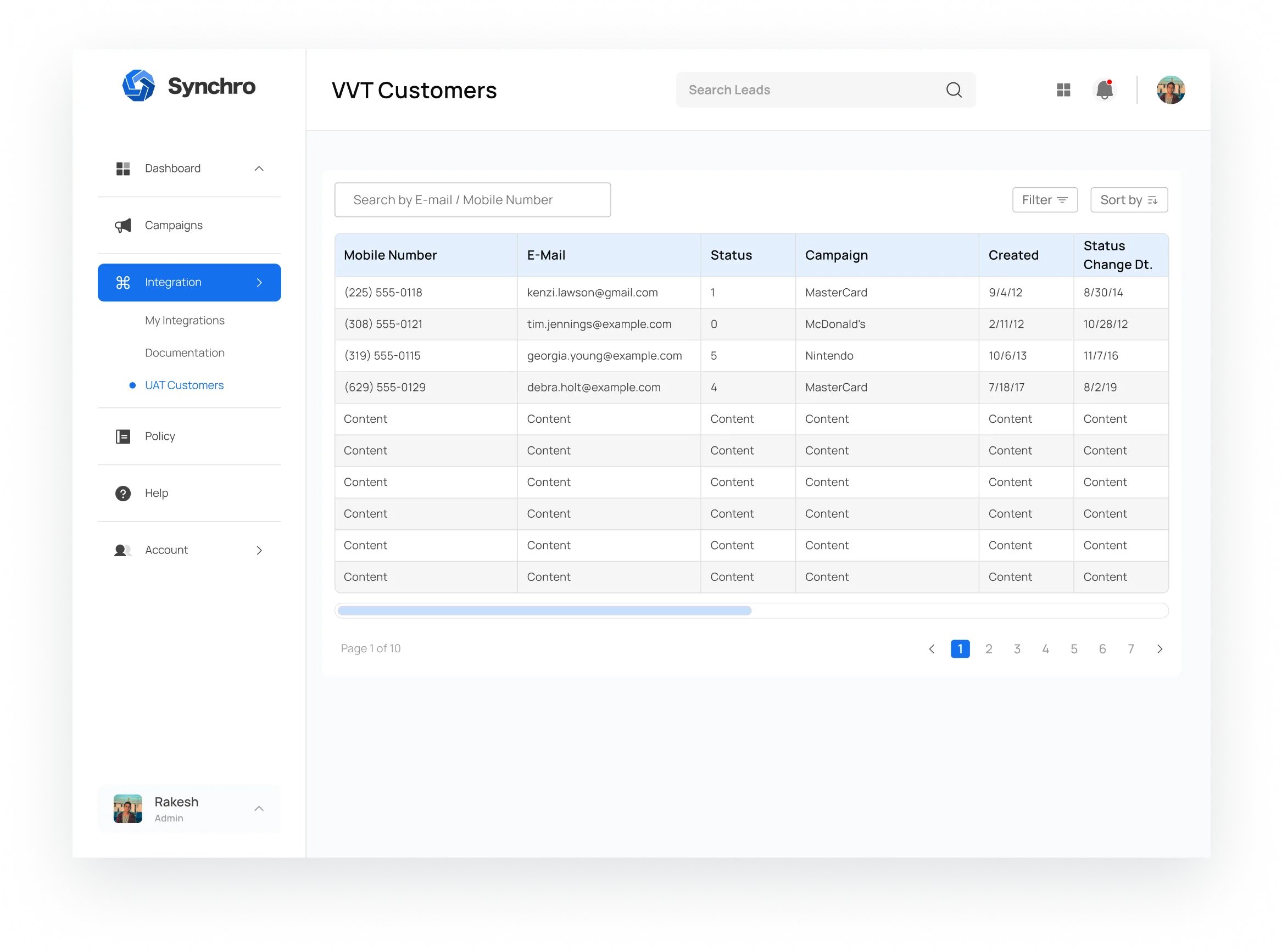Image resolution: width=1282 pixels, height=952 pixels.
Task: Click the VVT Customers page title
Action: (x=414, y=91)
